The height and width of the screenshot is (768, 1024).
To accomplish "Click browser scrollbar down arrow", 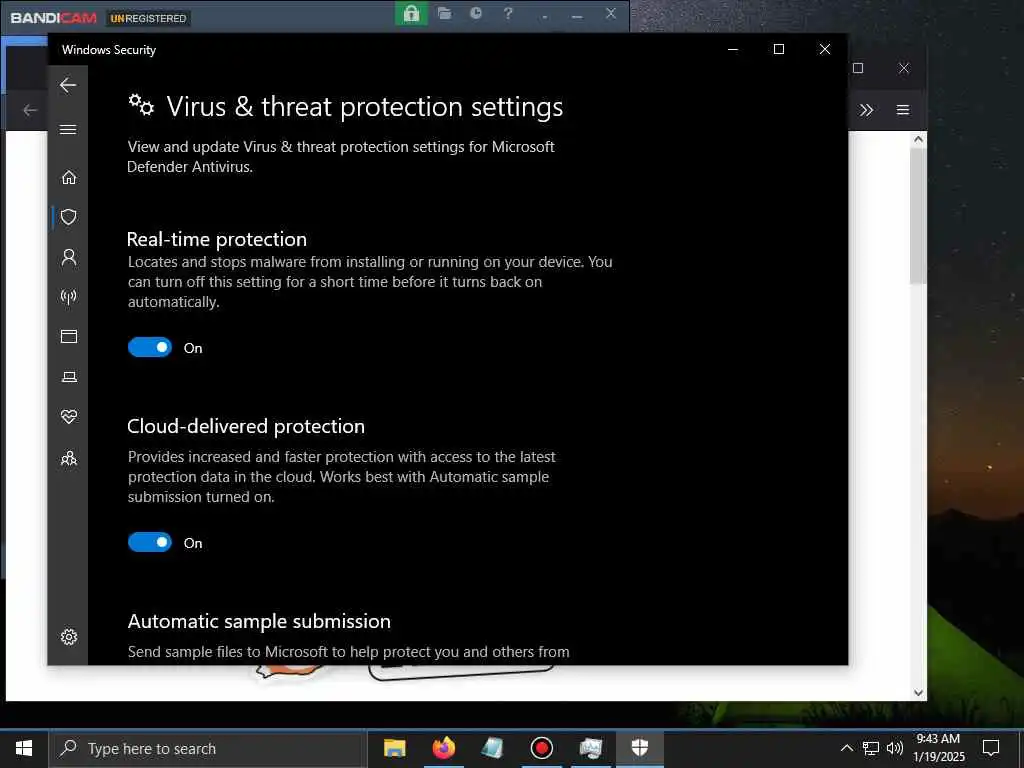I will click(918, 693).
